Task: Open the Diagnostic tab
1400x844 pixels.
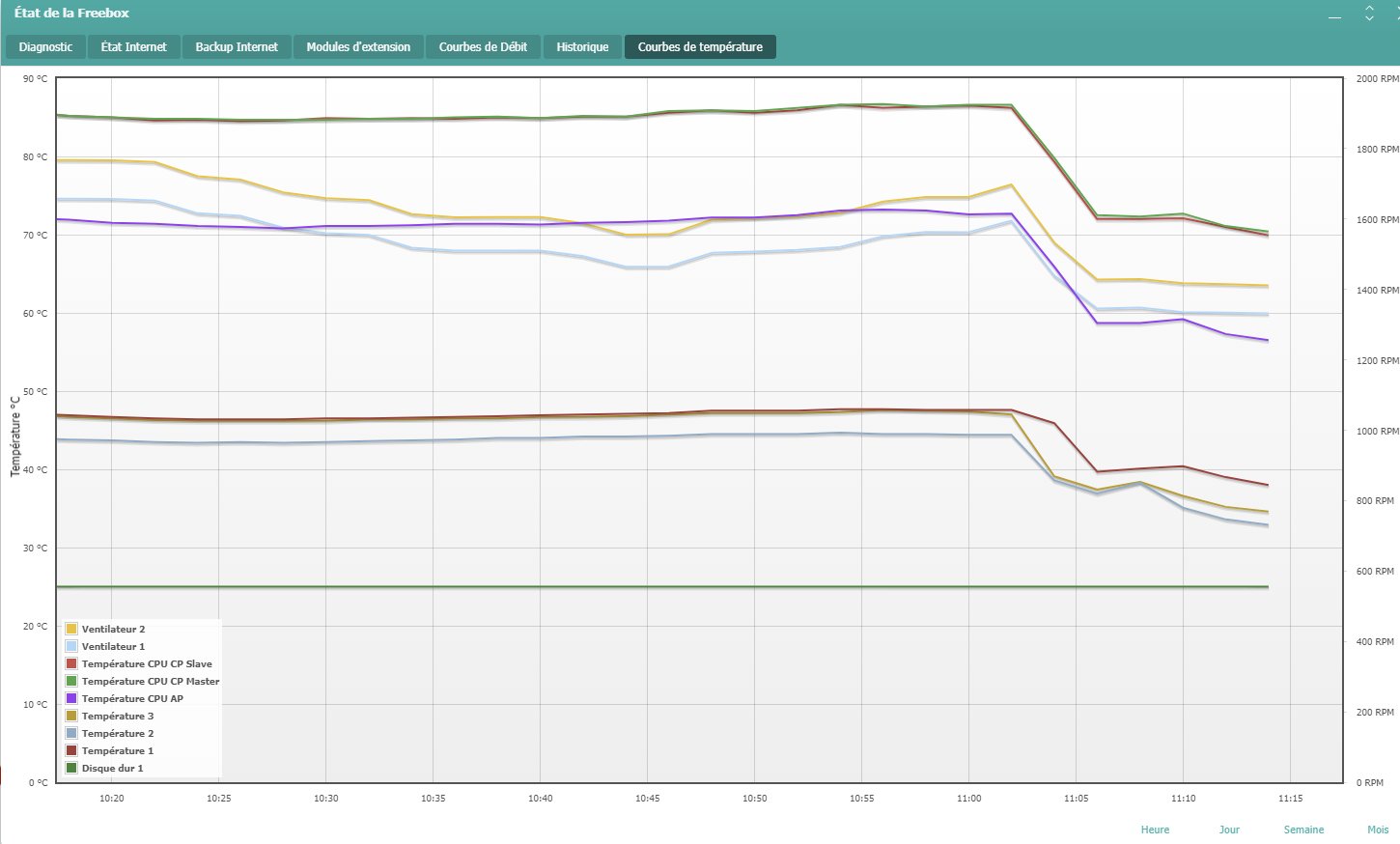Action: [45, 47]
